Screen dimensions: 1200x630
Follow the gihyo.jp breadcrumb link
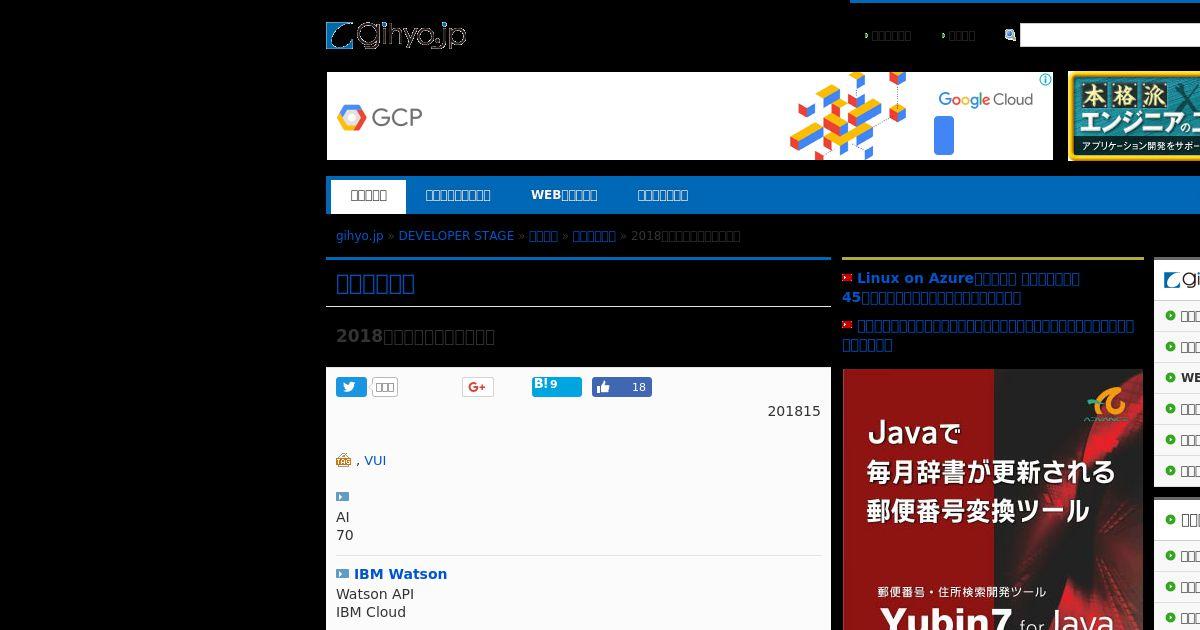(x=360, y=236)
